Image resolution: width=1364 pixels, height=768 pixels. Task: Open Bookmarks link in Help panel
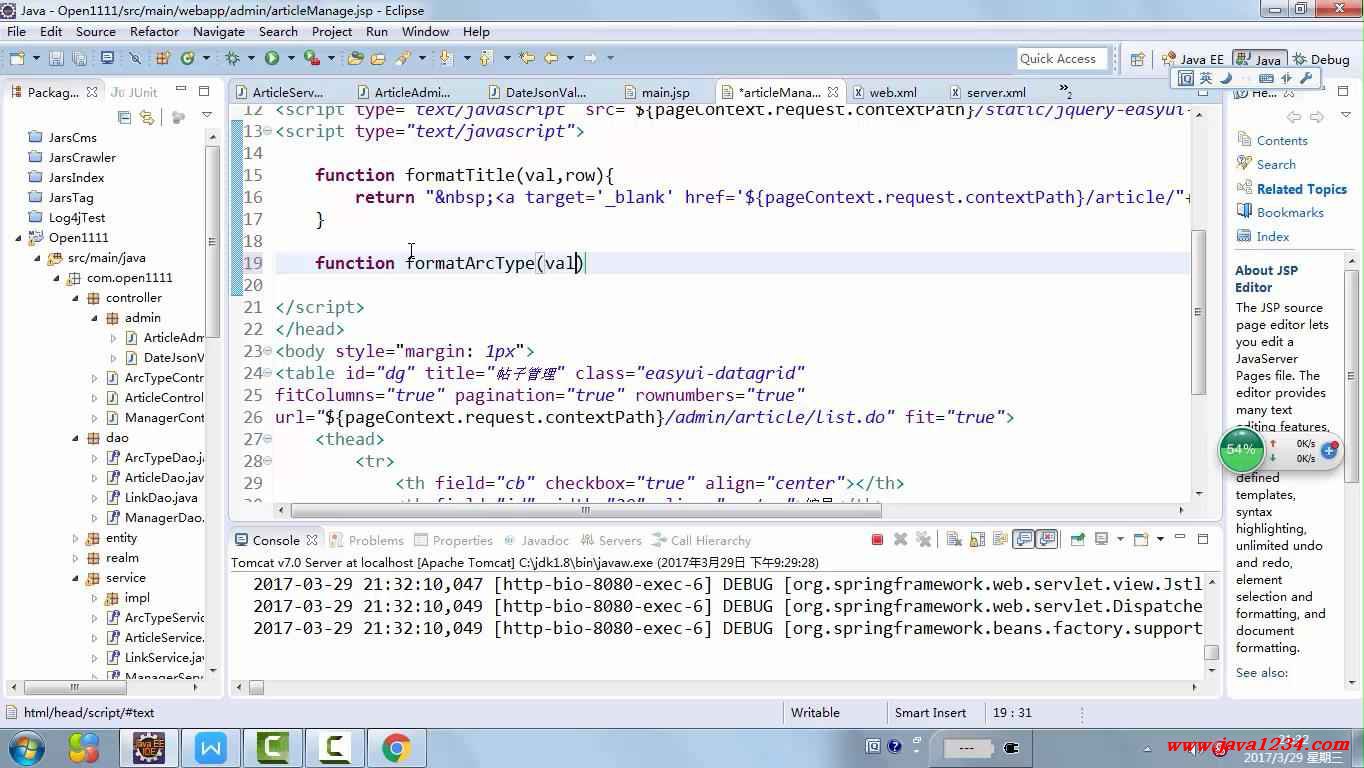point(1290,213)
